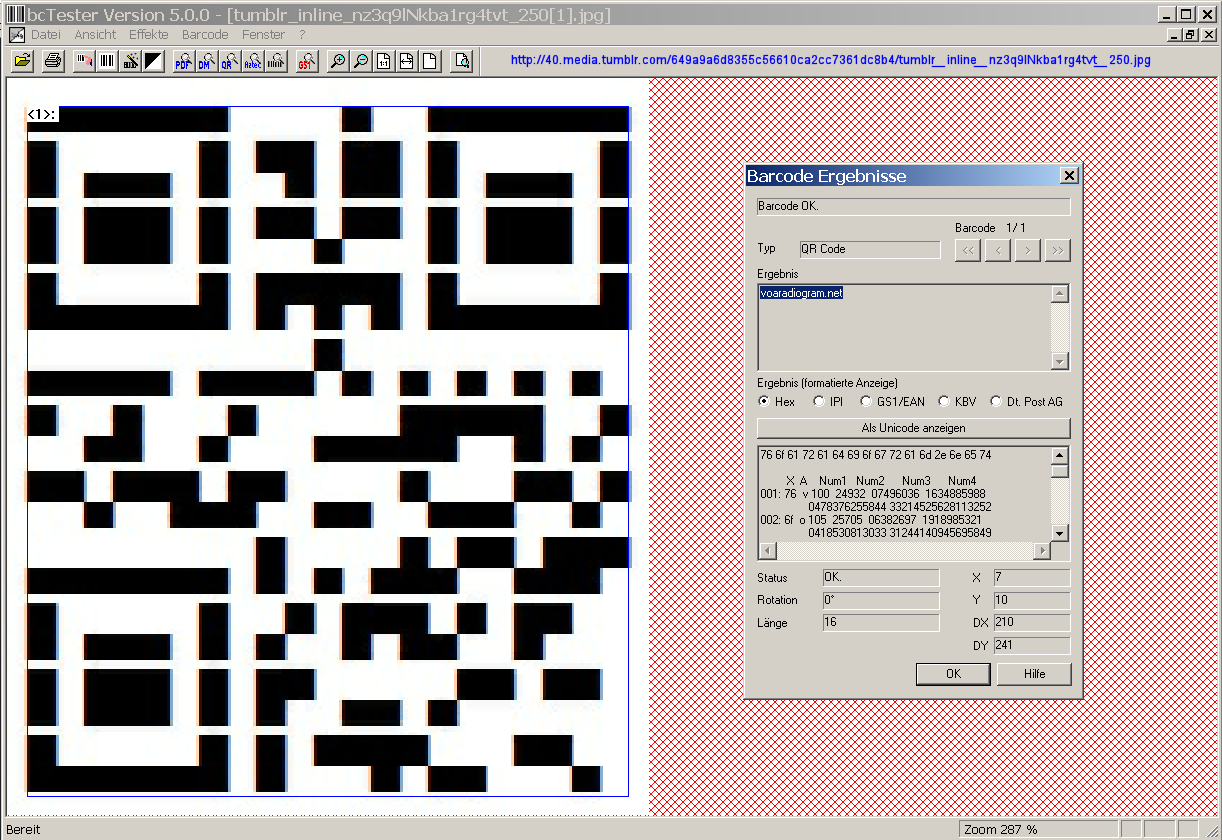Click the Aztec code search icon
The width and height of the screenshot is (1222, 840).
[x=252, y=61]
